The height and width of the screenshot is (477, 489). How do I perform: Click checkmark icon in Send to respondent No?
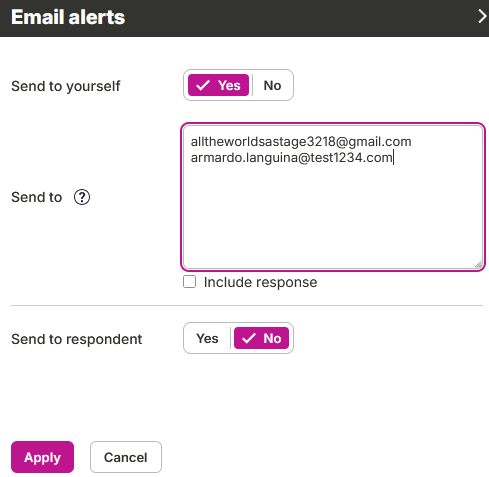pyautogui.click(x=249, y=338)
